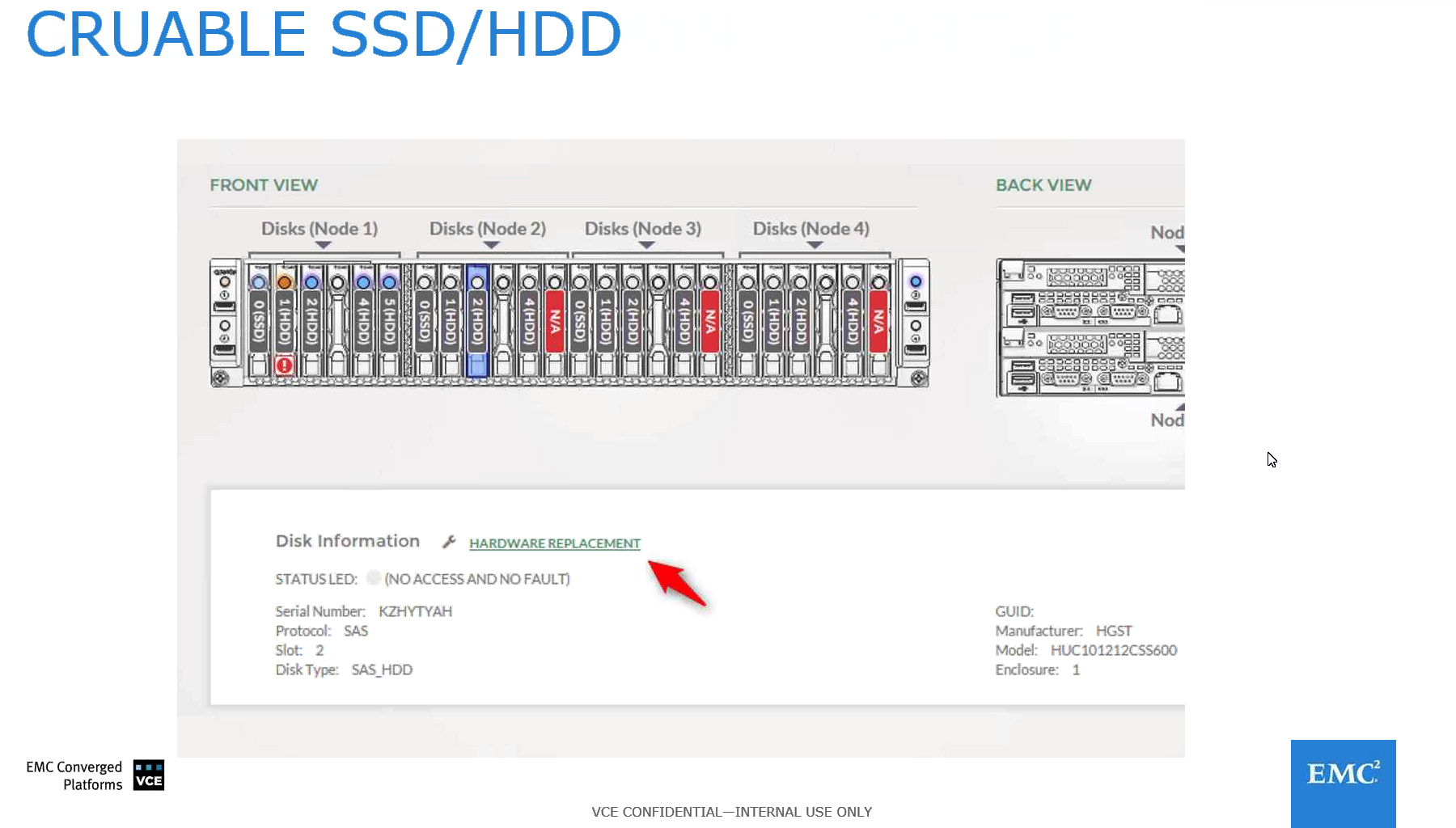The height and width of the screenshot is (828, 1456).
Task: Click the orange LED on Node 1 disk 1
Action: click(284, 282)
